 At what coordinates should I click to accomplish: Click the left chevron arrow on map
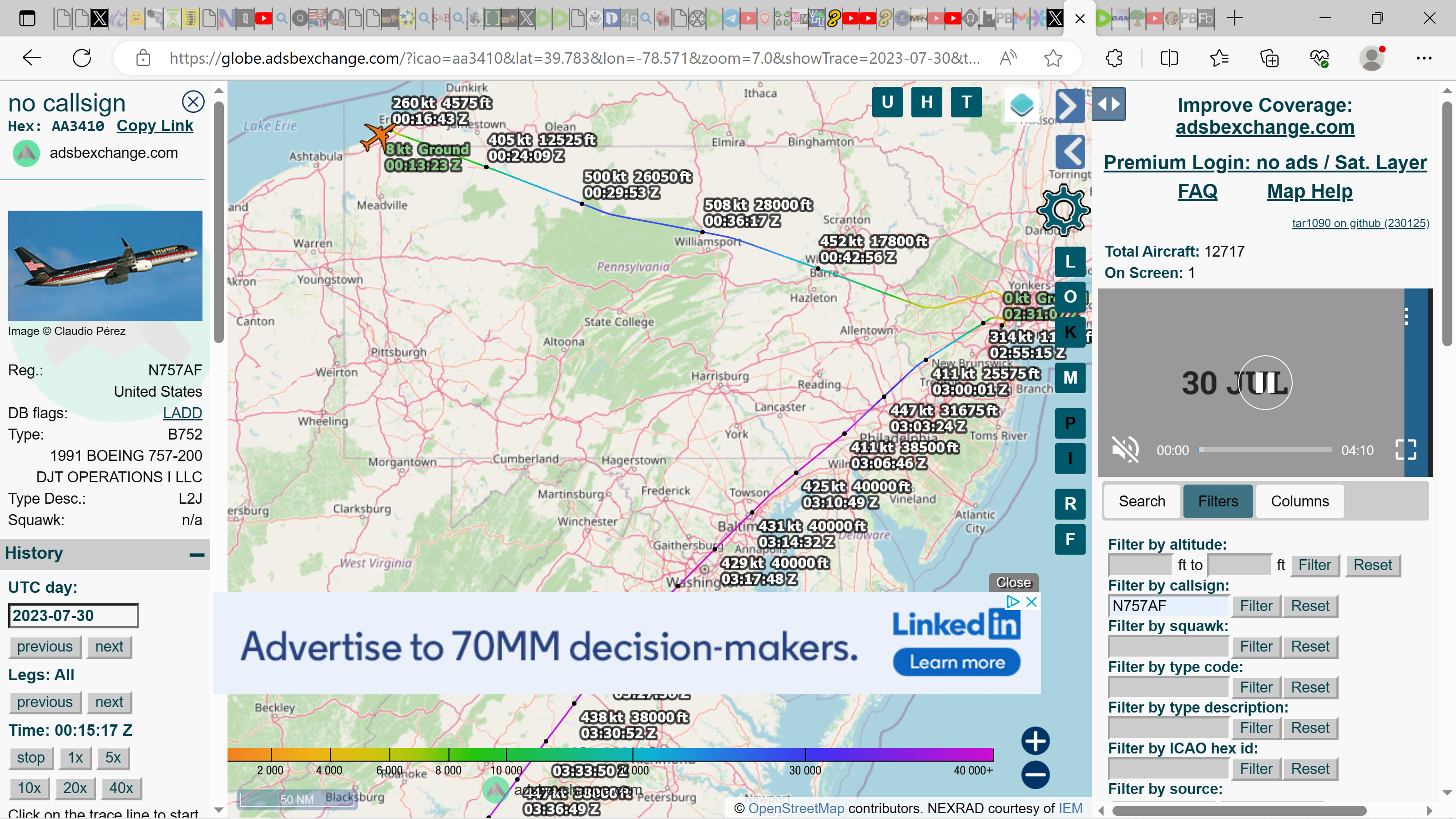point(1070,152)
